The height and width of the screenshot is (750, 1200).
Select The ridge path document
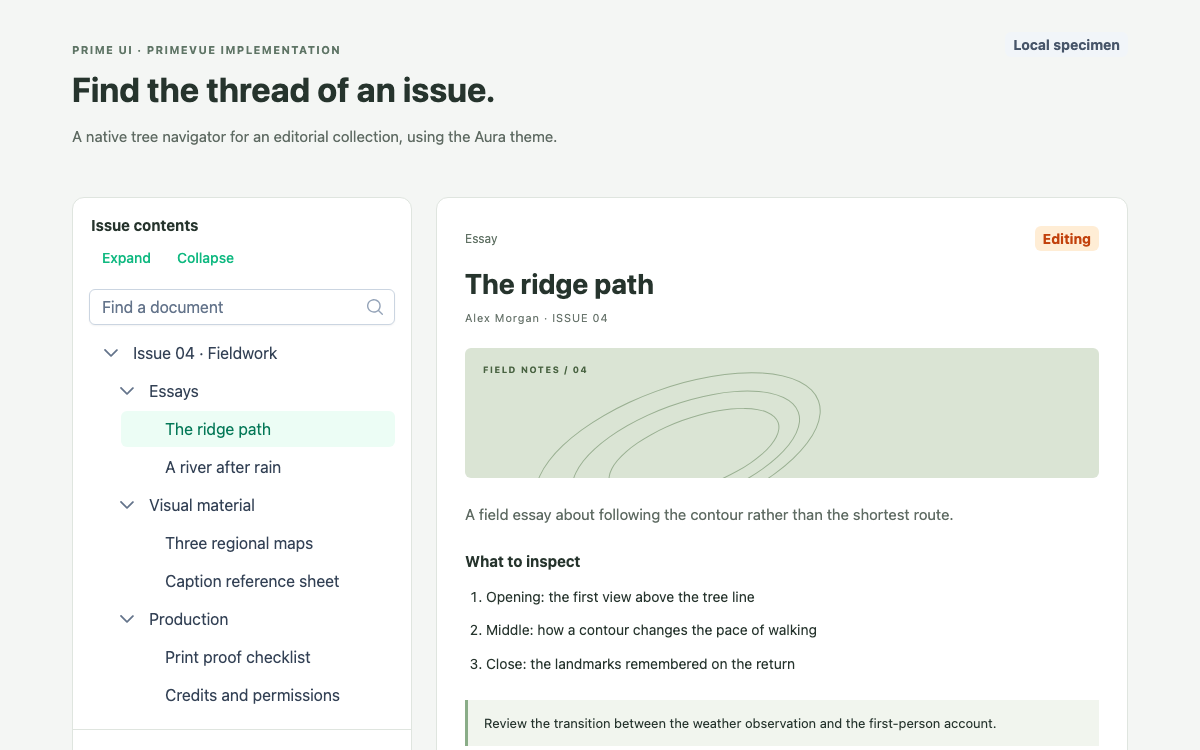point(258,429)
